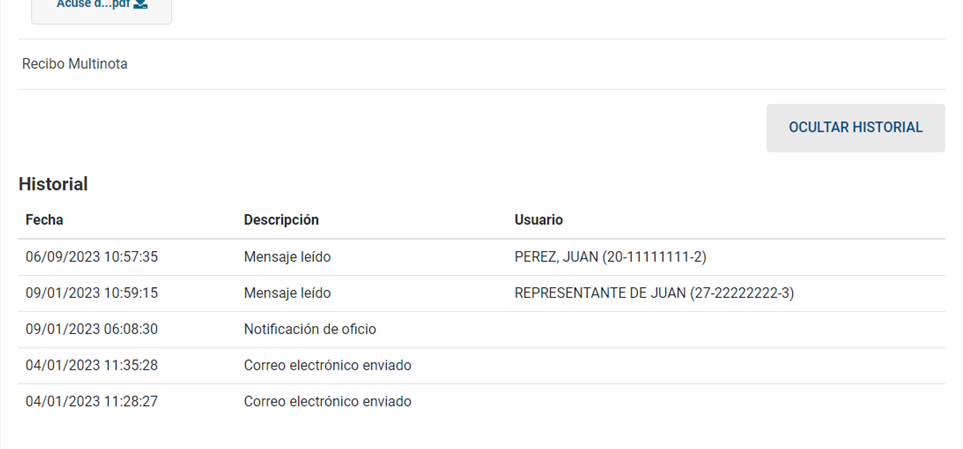This screenshot has width=963, height=449.
Task: Click the Notificación de oficio description
Action: 310,330
